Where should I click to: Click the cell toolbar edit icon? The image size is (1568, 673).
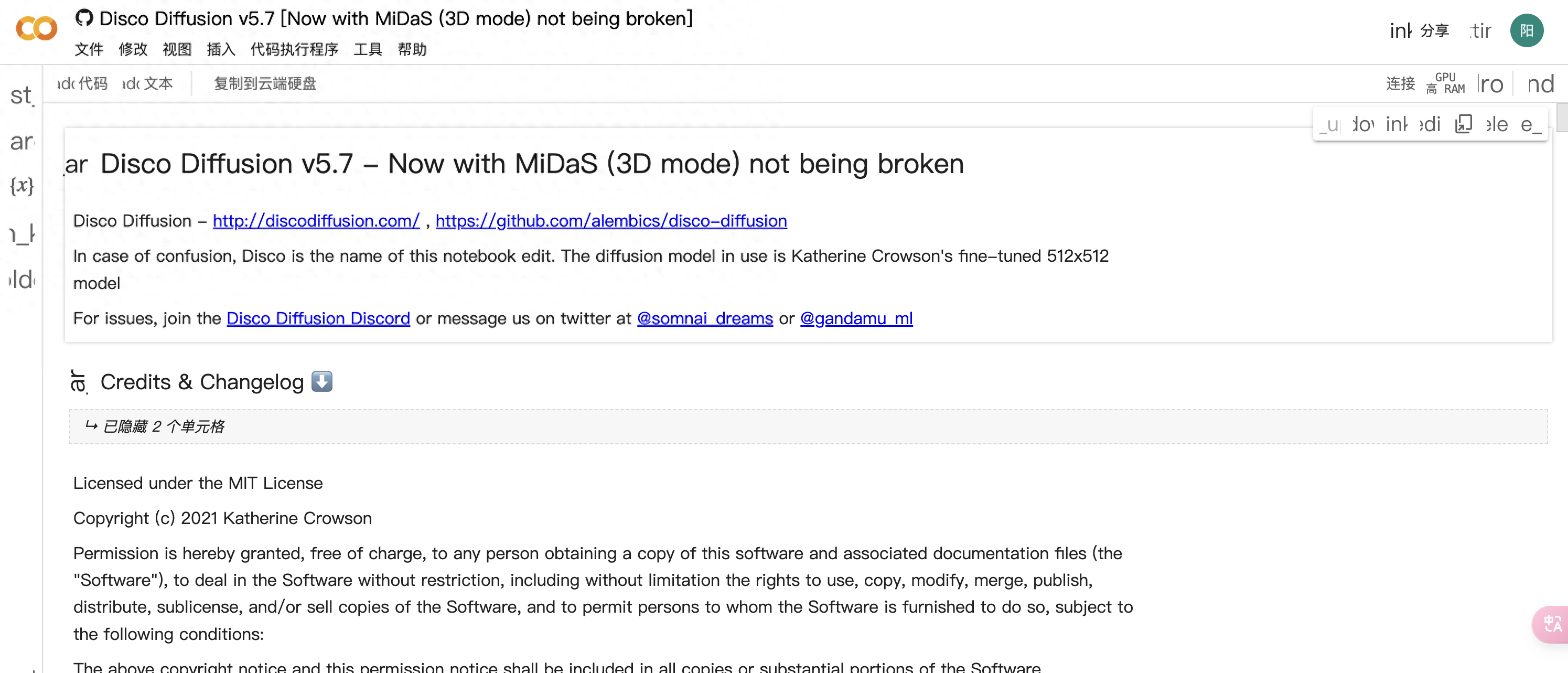tap(1430, 124)
